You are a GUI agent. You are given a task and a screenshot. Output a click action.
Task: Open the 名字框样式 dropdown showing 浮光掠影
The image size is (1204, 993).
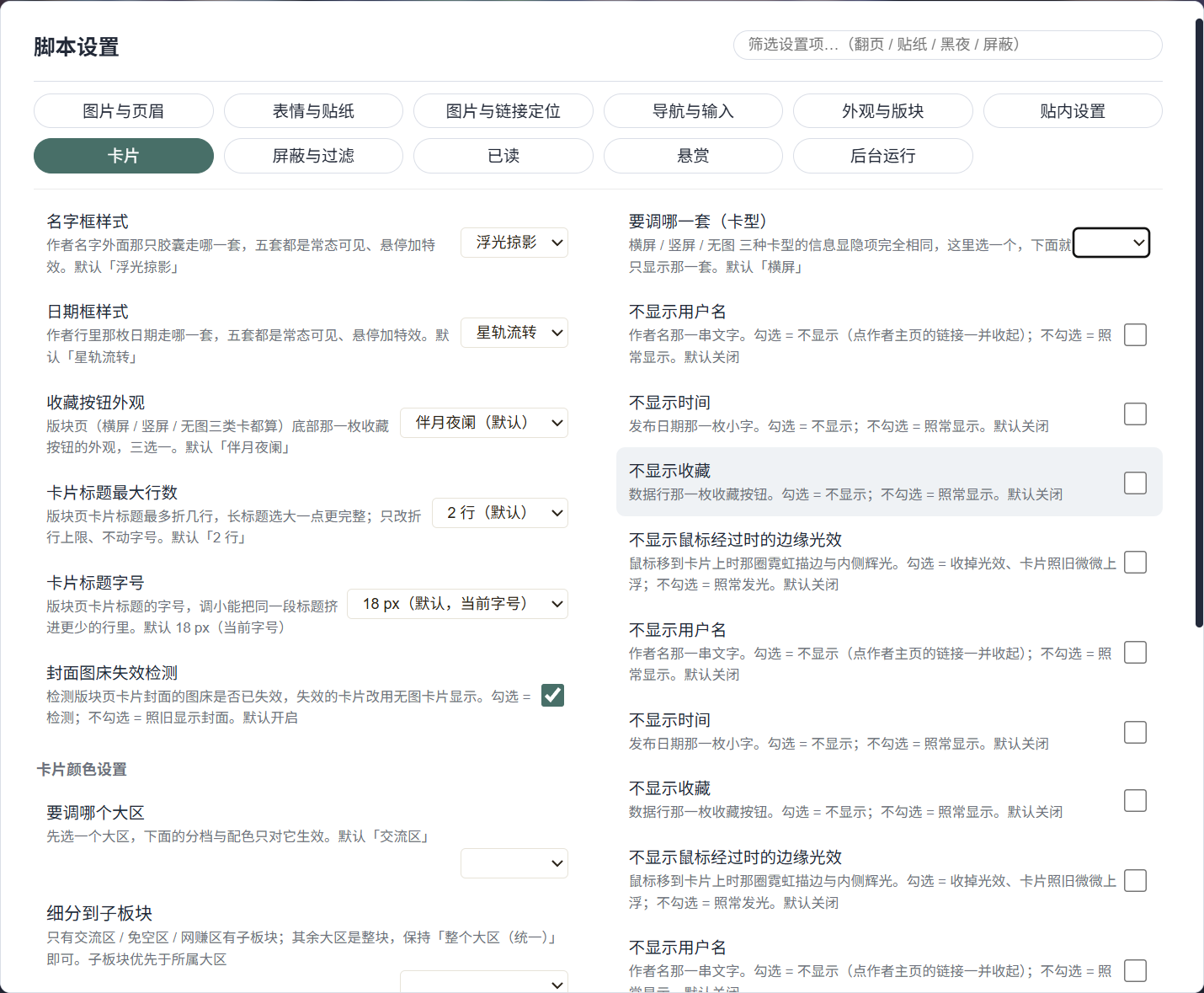pyautogui.click(x=514, y=243)
